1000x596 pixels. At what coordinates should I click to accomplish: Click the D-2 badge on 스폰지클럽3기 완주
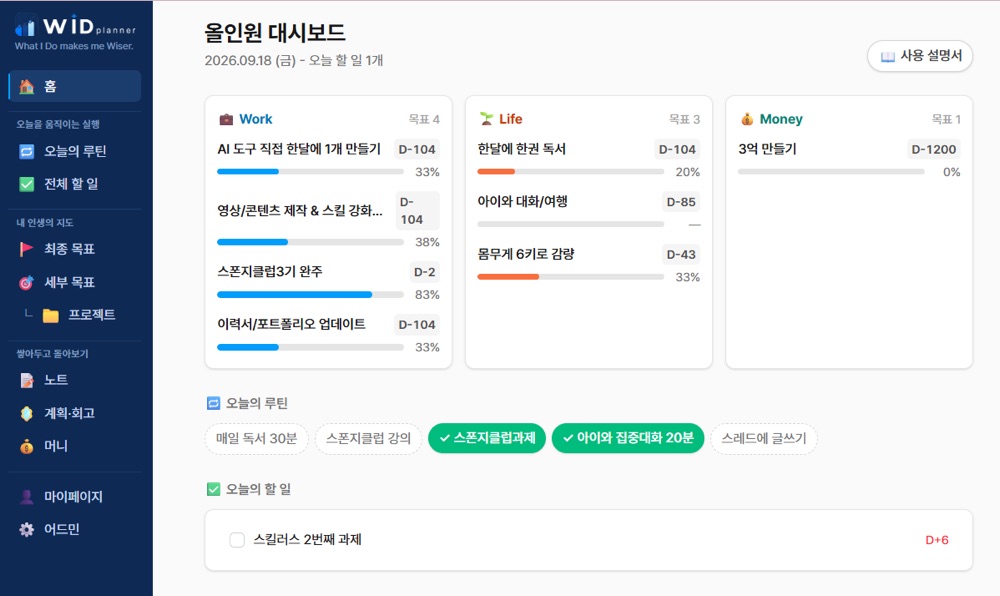424,272
